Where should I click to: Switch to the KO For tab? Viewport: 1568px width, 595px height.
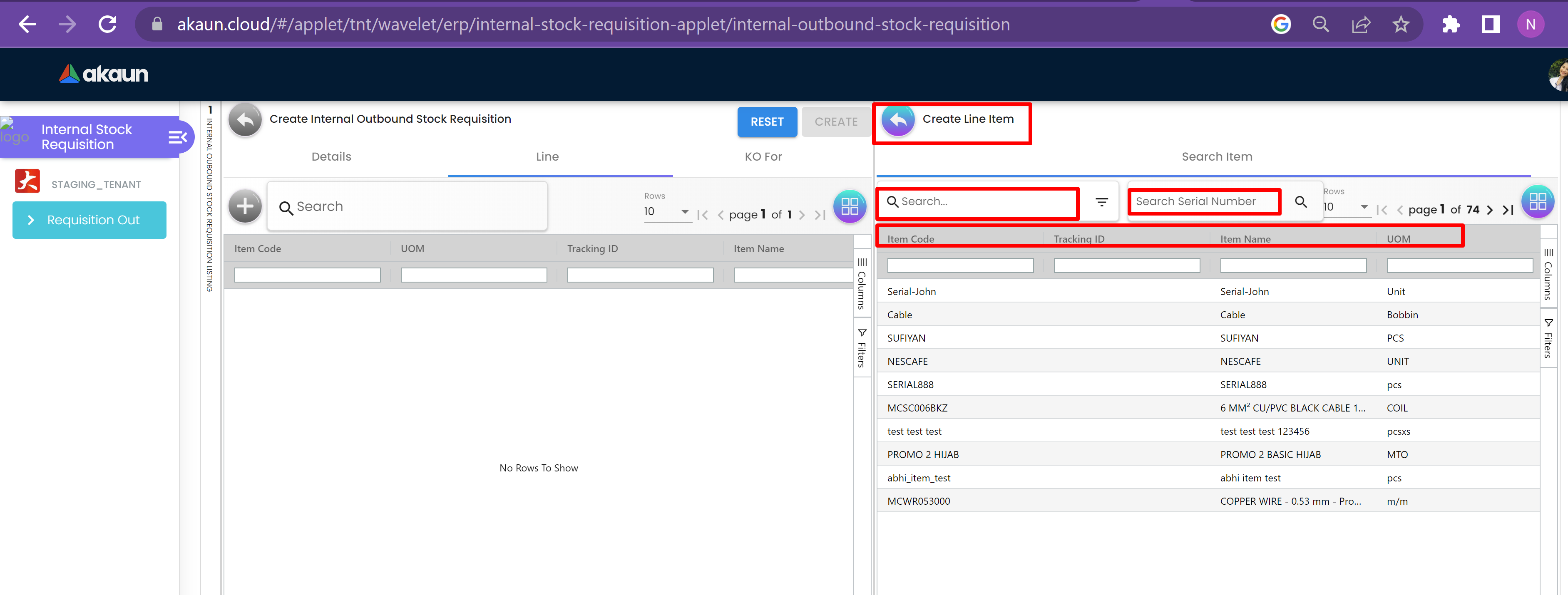[763, 157]
